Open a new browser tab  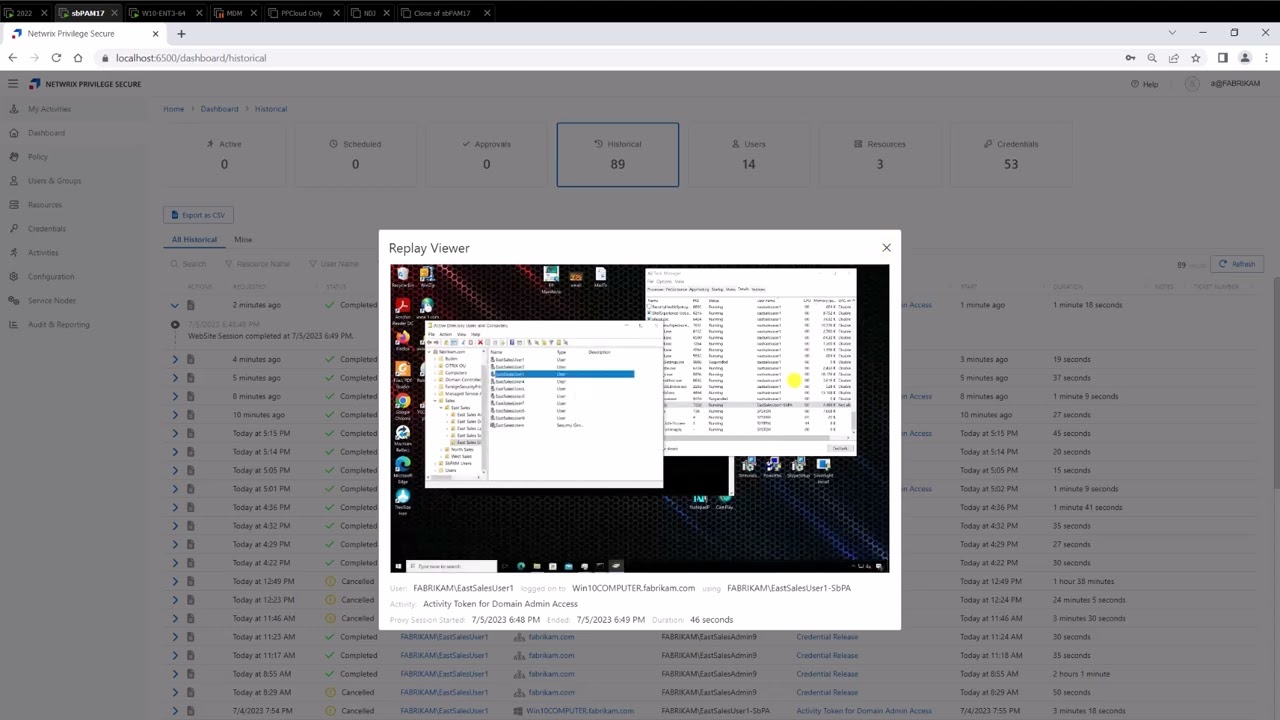tap(181, 33)
